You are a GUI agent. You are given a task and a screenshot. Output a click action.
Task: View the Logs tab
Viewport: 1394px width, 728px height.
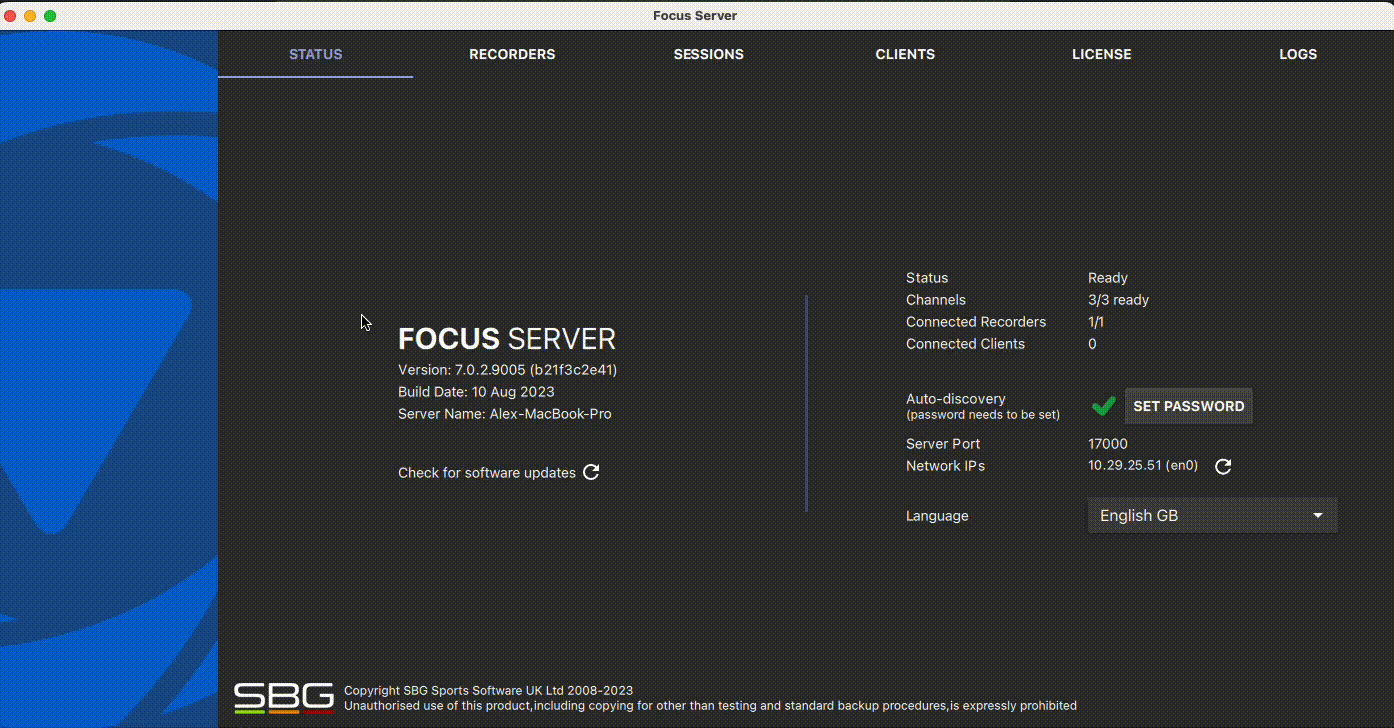(x=1297, y=54)
